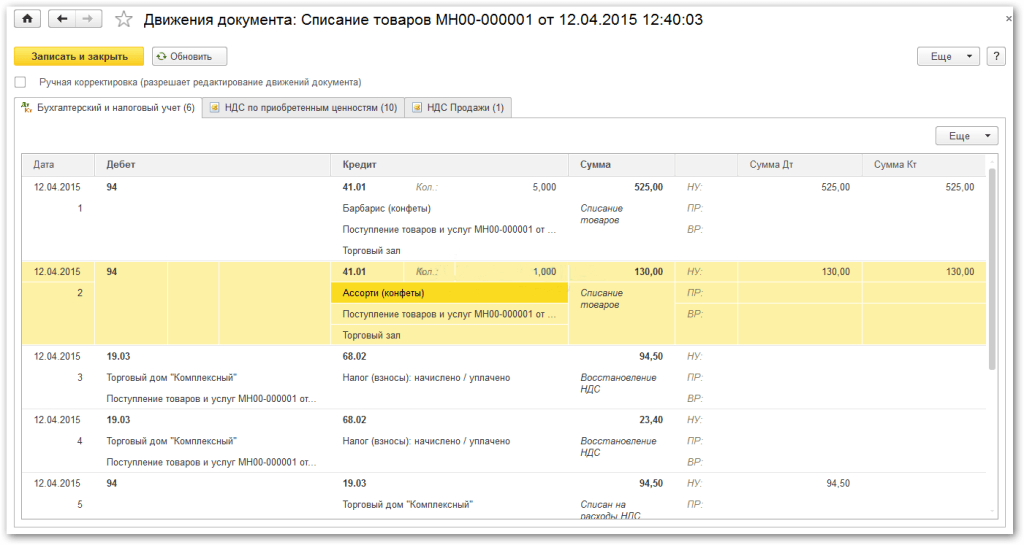
Task: Go forward with the right arrow
Action: (x=88, y=19)
